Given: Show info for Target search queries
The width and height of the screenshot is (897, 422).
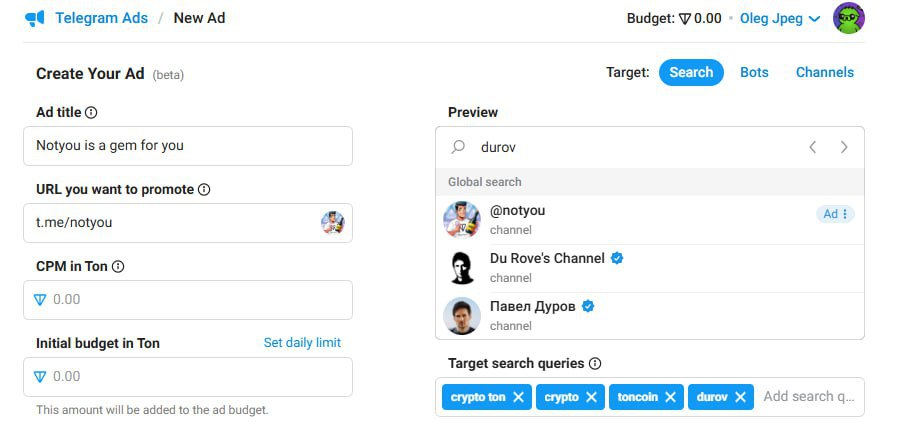Looking at the screenshot, I should (x=595, y=364).
